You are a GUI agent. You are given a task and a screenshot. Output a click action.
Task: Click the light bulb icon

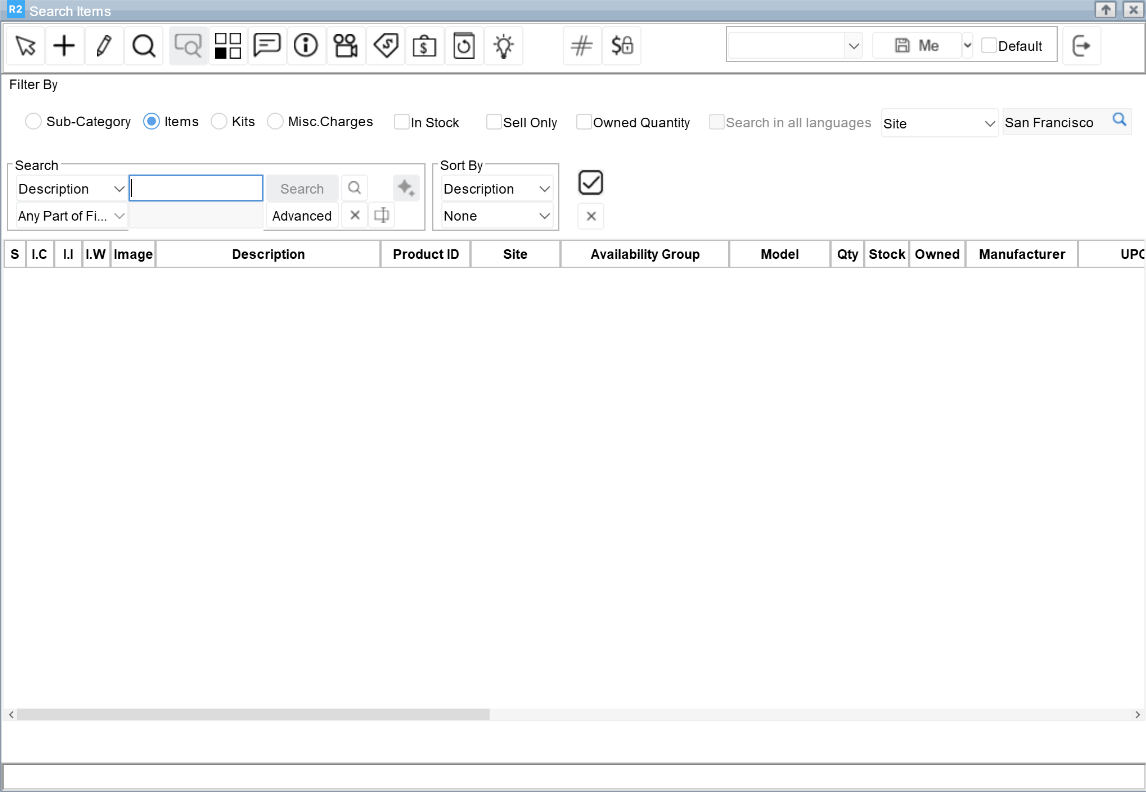(x=504, y=46)
